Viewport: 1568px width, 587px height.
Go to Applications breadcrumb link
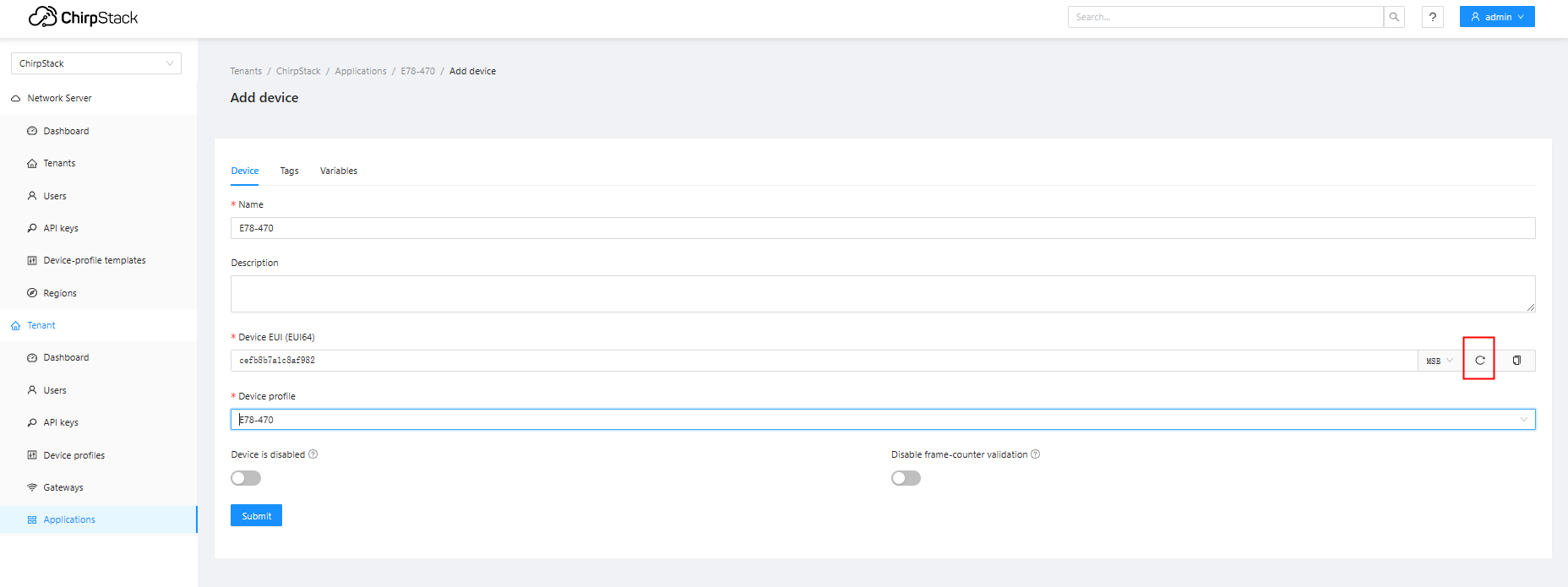click(x=361, y=71)
